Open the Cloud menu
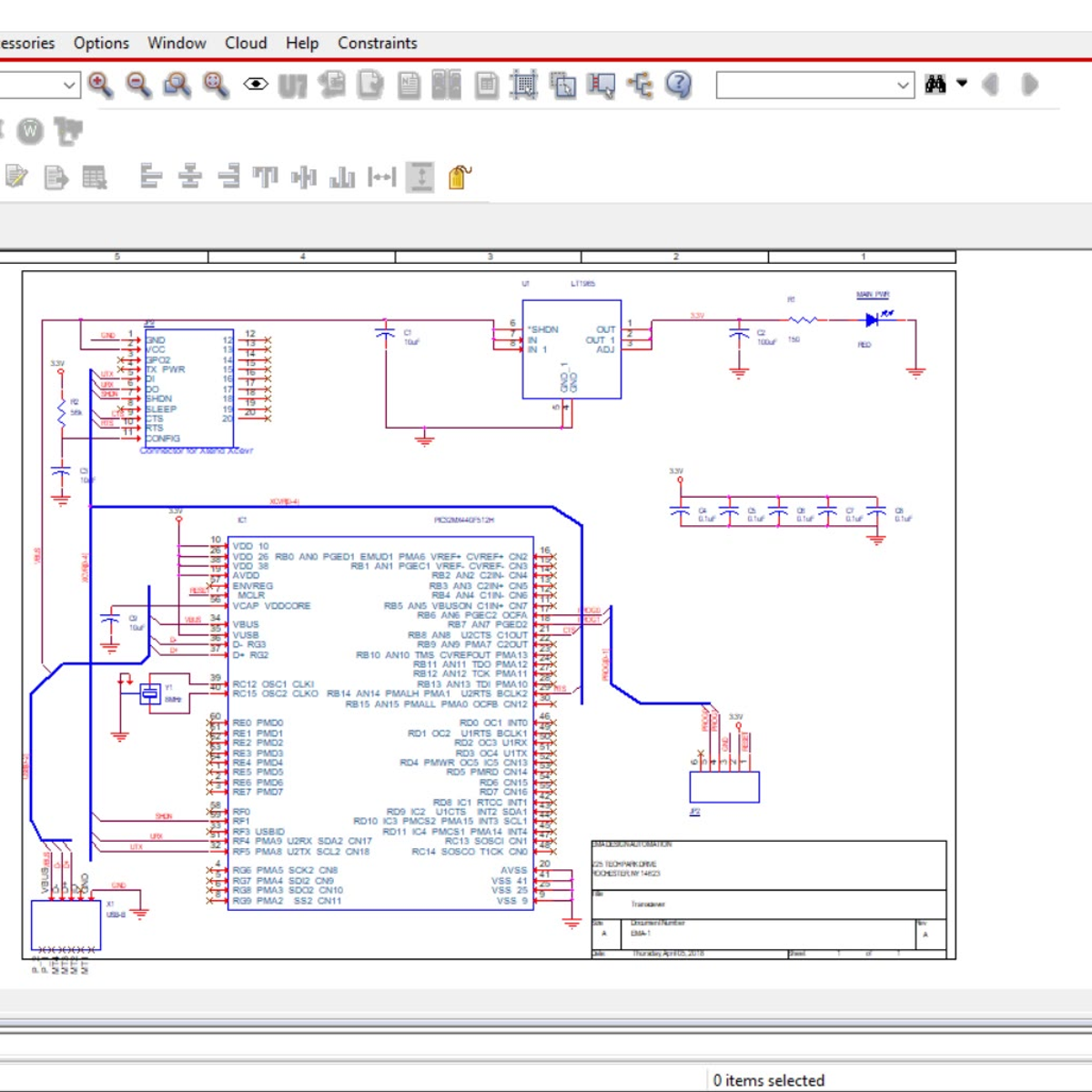1092x1092 pixels. [246, 43]
